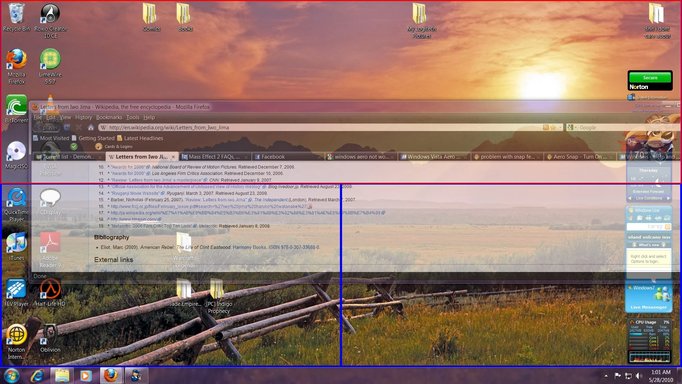Open the Half-Life desktop shortcut
This screenshot has width=682, height=384.
50,293
